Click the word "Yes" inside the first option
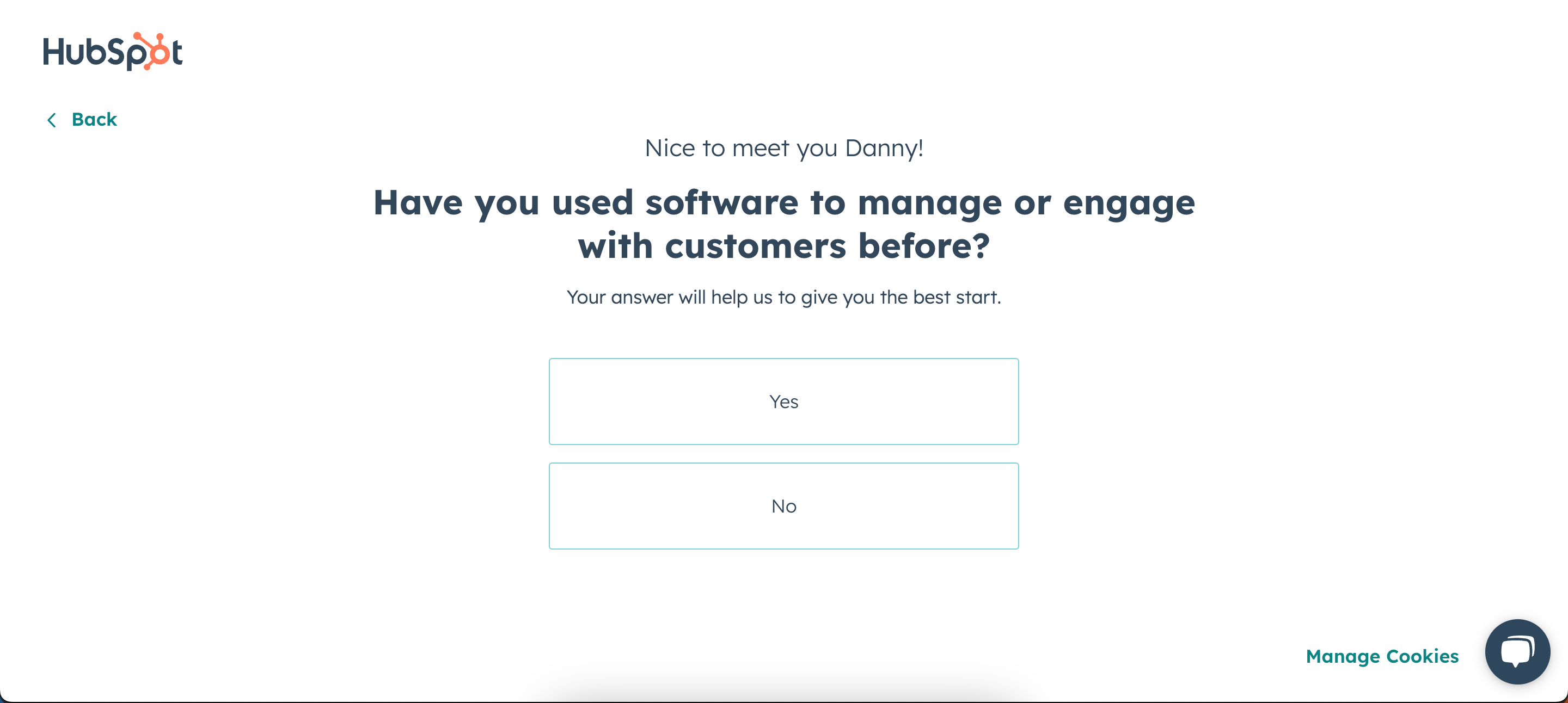The image size is (1568, 703). (x=783, y=402)
